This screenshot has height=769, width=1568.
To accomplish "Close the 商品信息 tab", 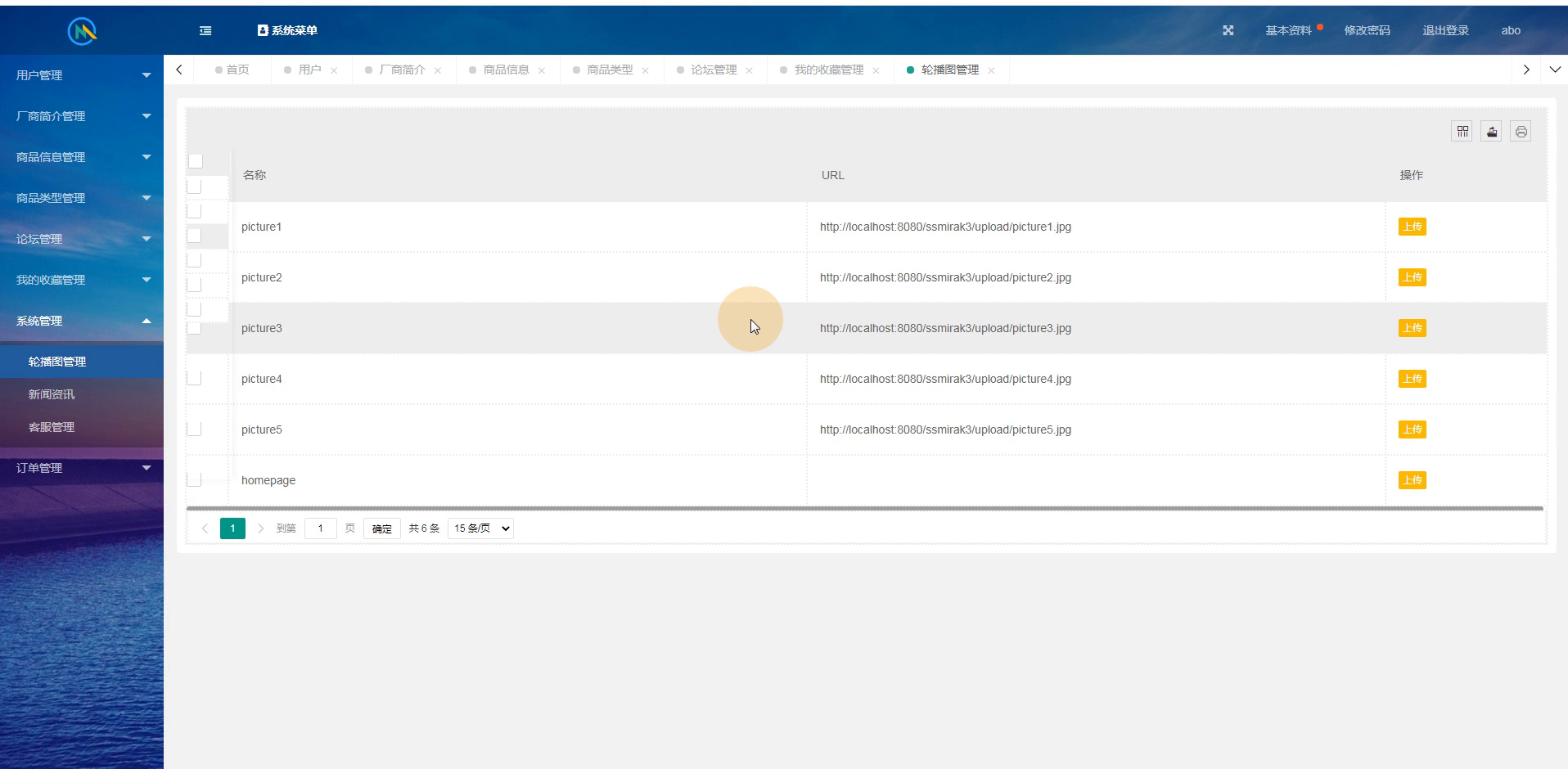I will (542, 70).
